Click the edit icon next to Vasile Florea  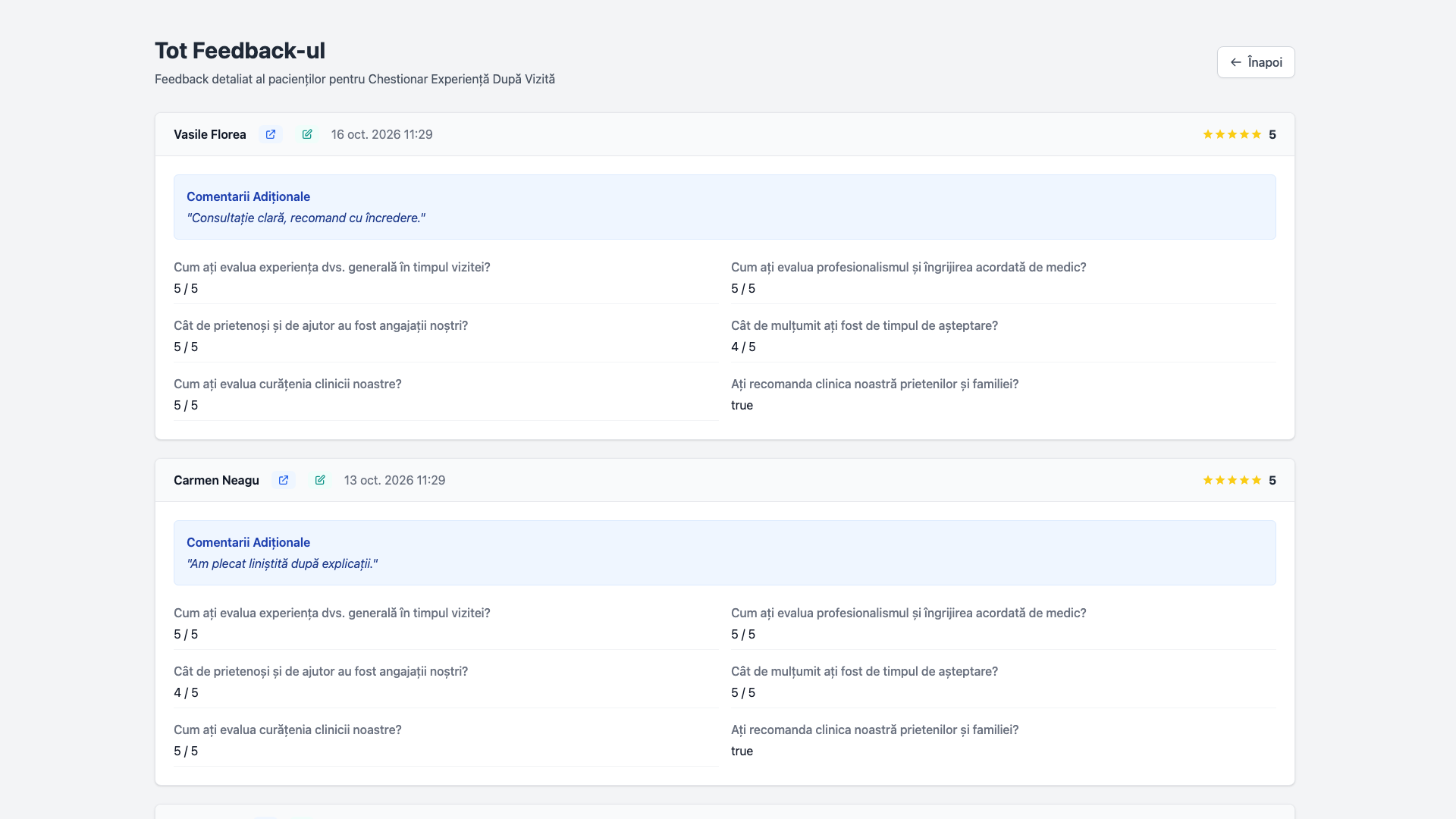(307, 134)
